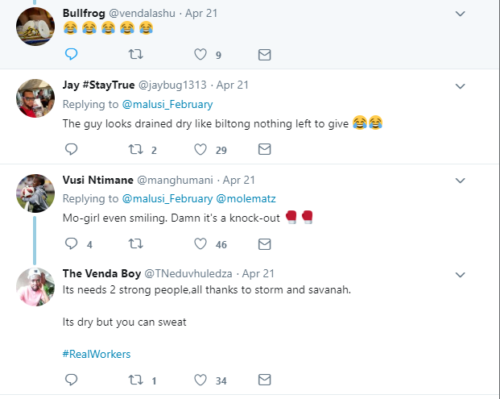Like the biltong tweet with 29 likes

[x=200, y=149]
